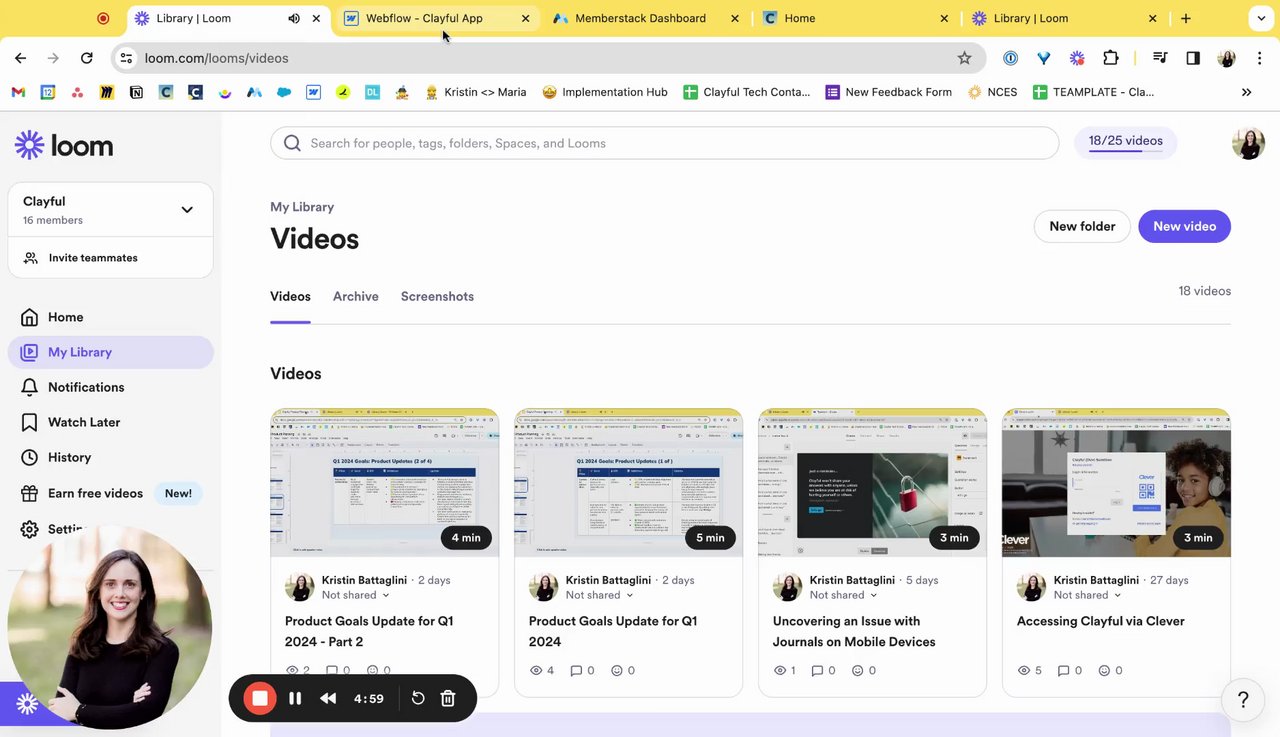The width and height of the screenshot is (1280, 737).
Task: Click reactions icon on Journals video
Action: pos(857,670)
